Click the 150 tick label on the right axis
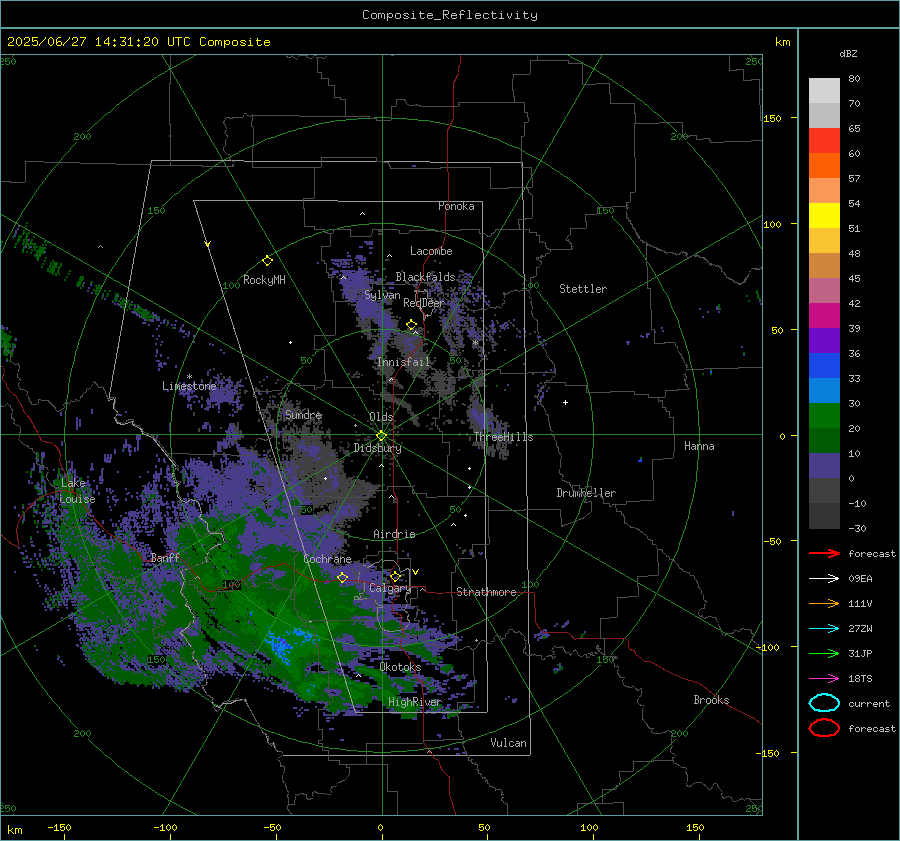This screenshot has width=900, height=841. point(773,118)
